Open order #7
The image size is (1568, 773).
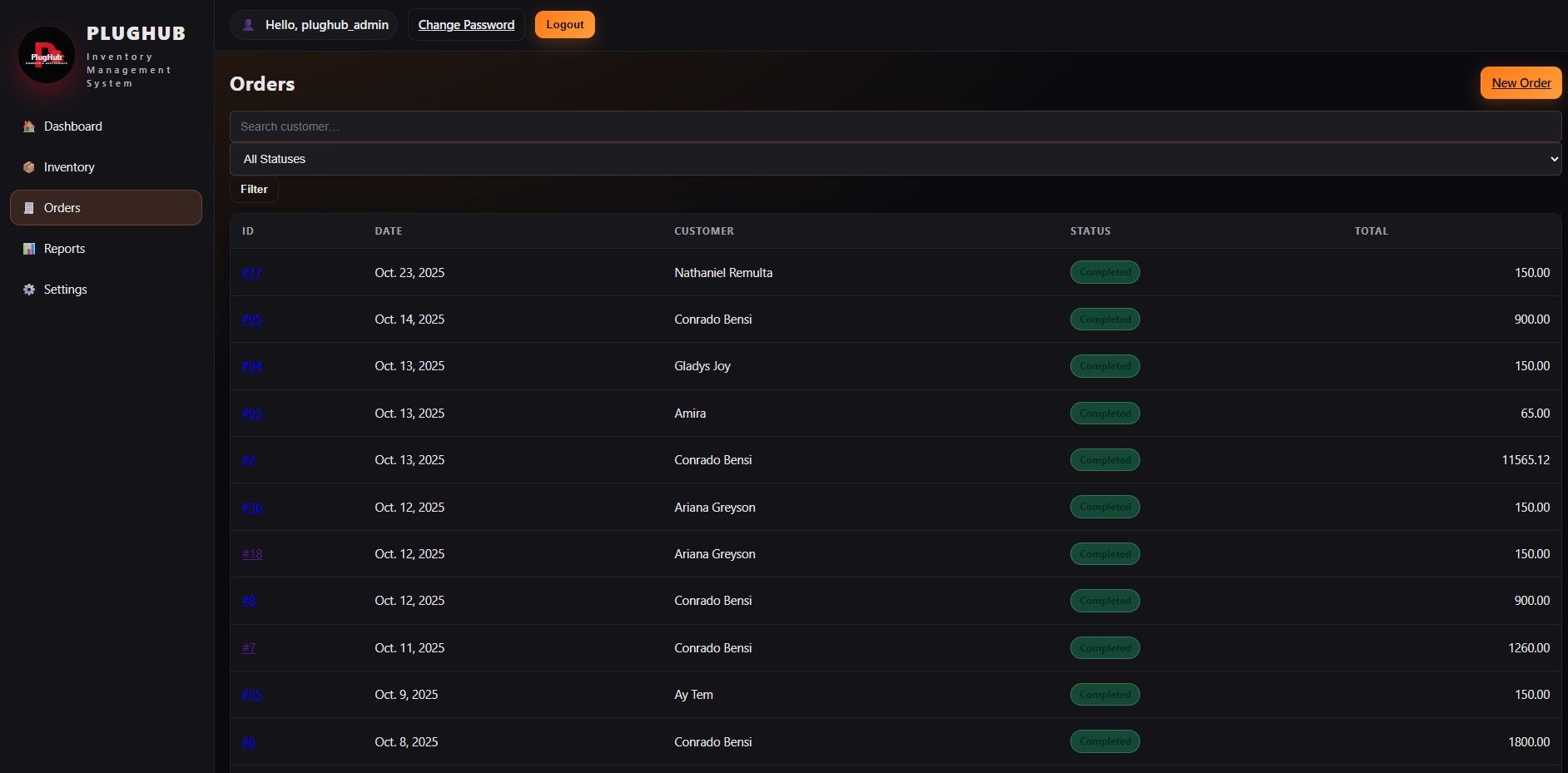pyautogui.click(x=249, y=648)
